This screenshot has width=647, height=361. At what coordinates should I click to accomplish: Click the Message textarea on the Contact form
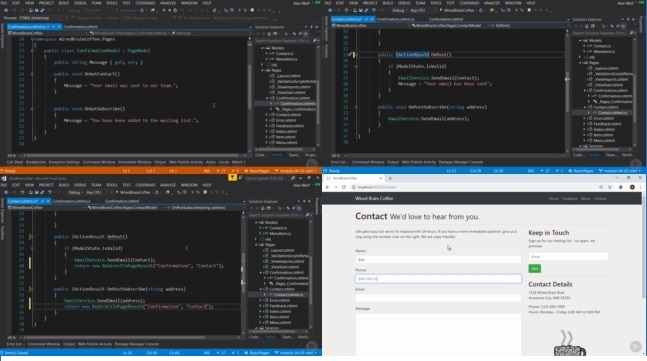[x=438, y=334]
